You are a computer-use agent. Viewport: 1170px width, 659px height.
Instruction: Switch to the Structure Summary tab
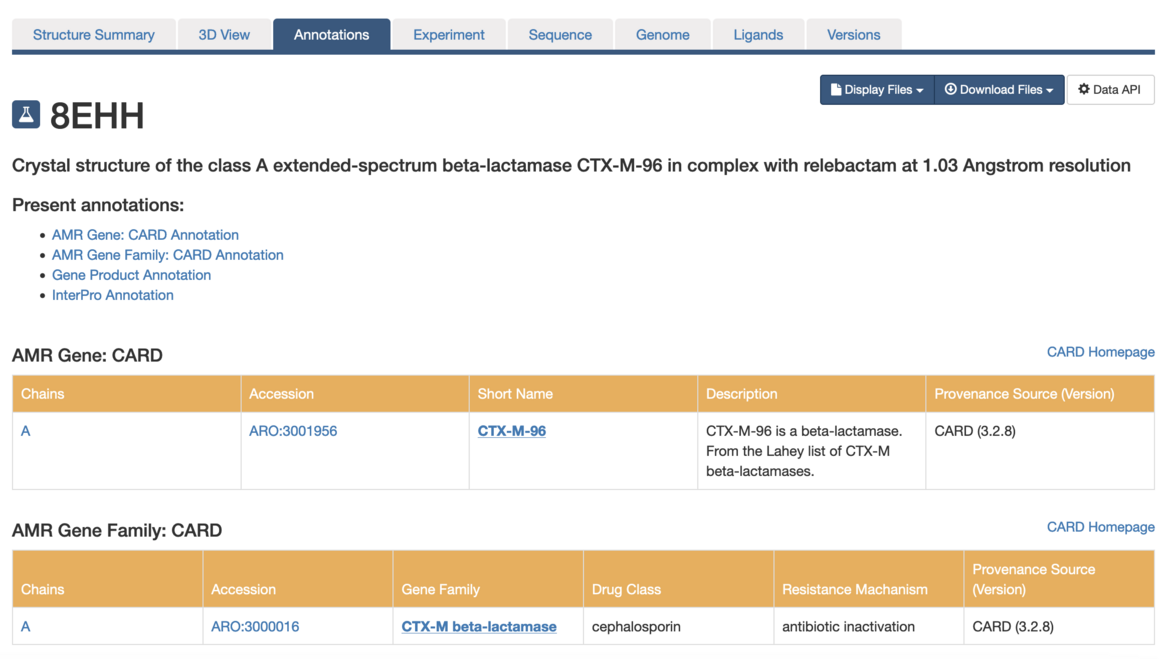click(93, 33)
